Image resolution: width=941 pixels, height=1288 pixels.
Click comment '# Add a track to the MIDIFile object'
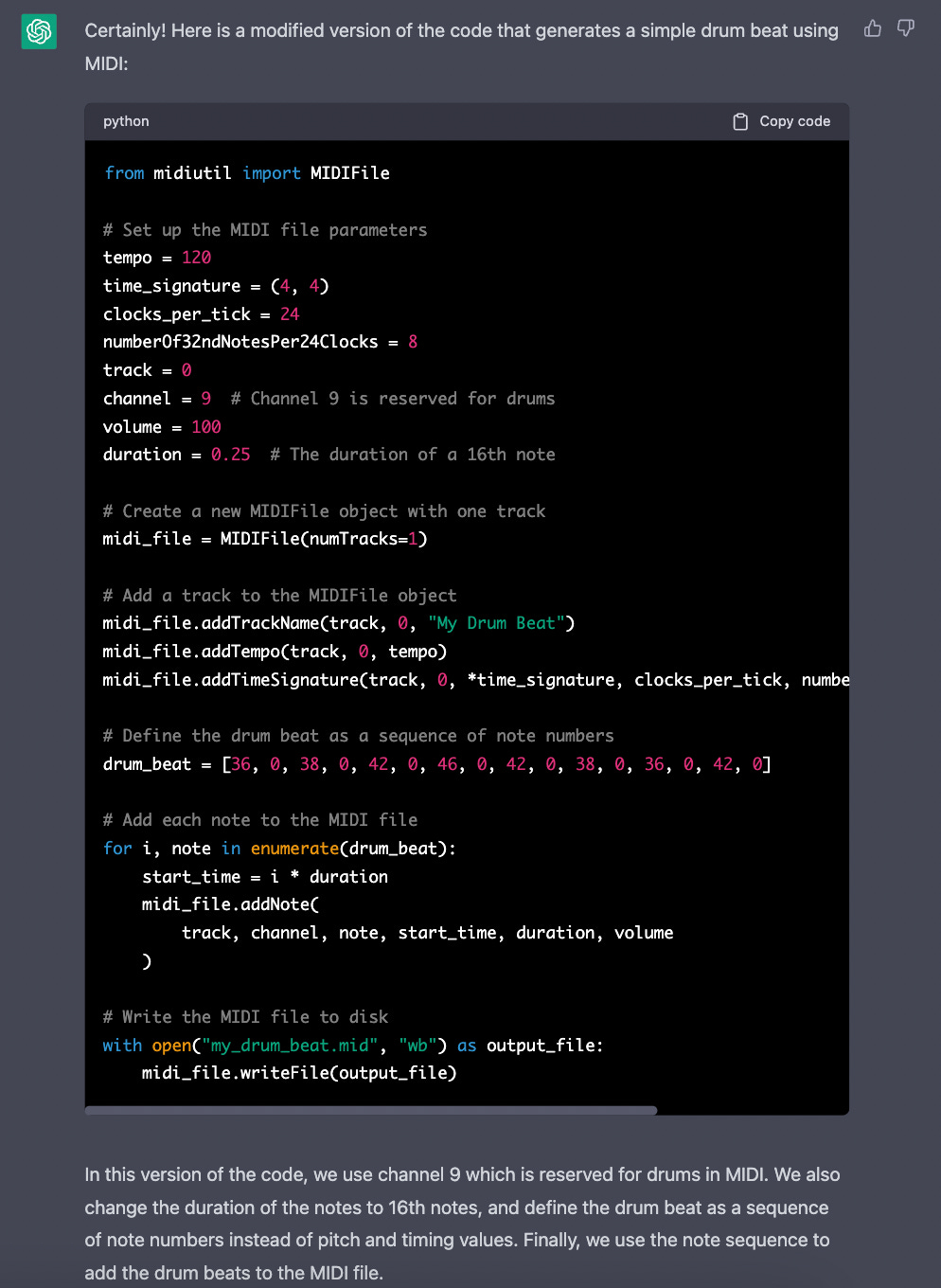point(280,596)
